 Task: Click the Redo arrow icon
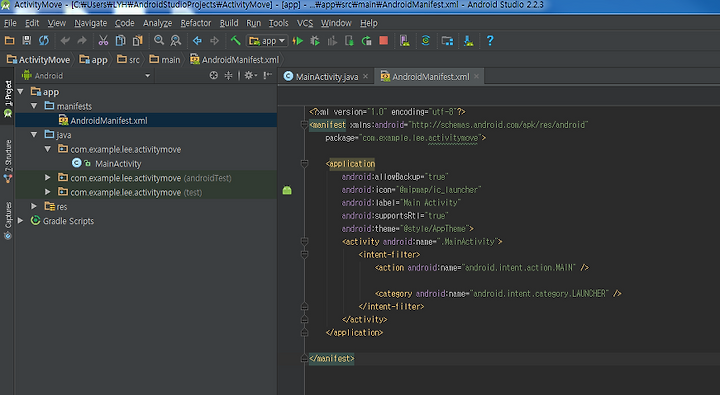pyautogui.click(x=82, y=41)
